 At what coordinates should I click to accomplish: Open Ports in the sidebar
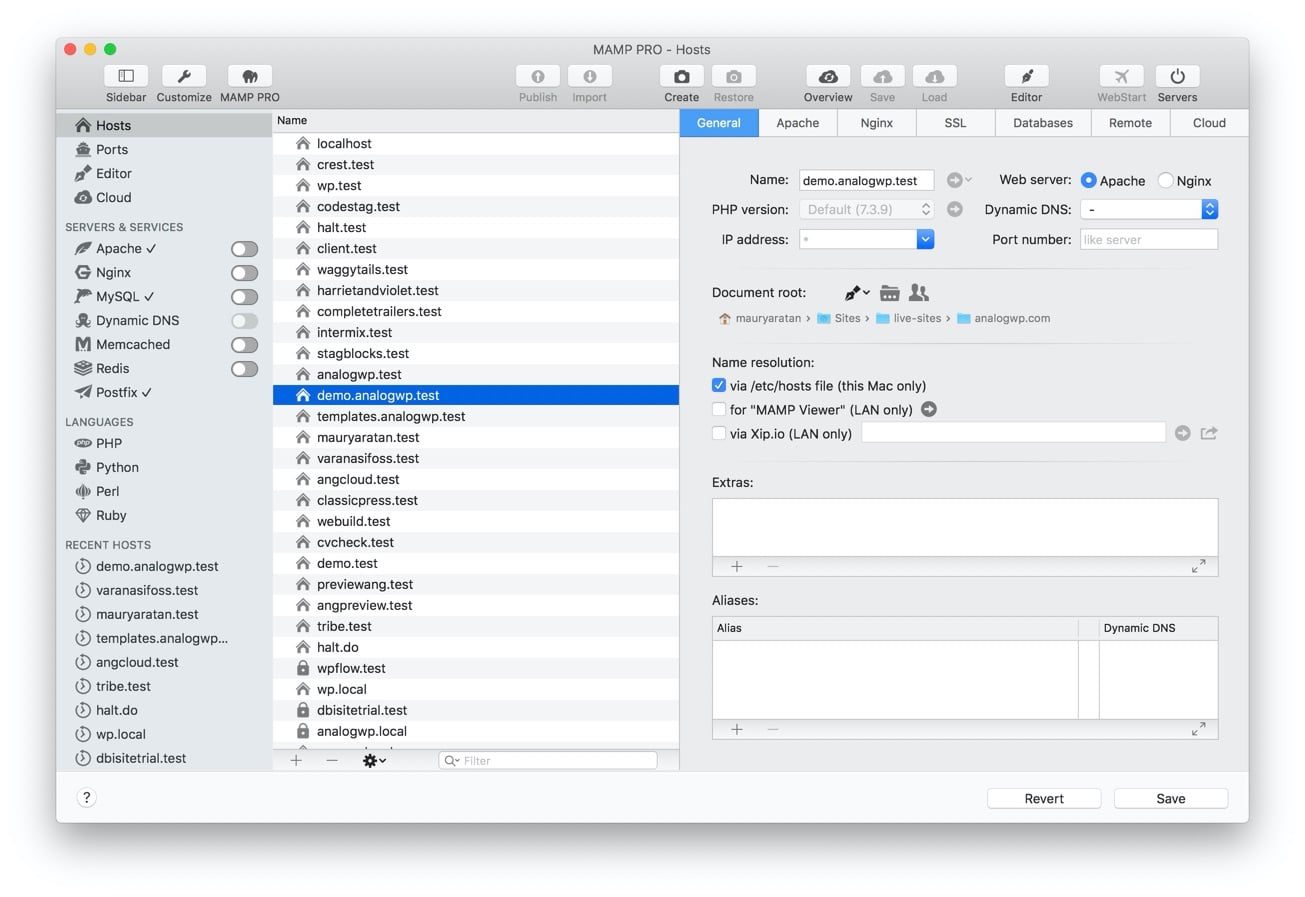tap(112, 149)
